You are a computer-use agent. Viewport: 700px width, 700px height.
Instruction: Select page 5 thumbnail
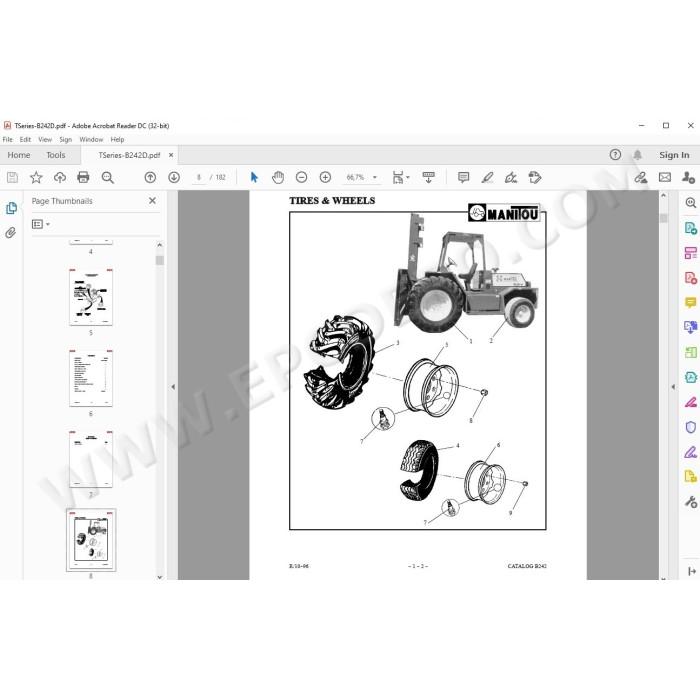click(x=91, y=297)
